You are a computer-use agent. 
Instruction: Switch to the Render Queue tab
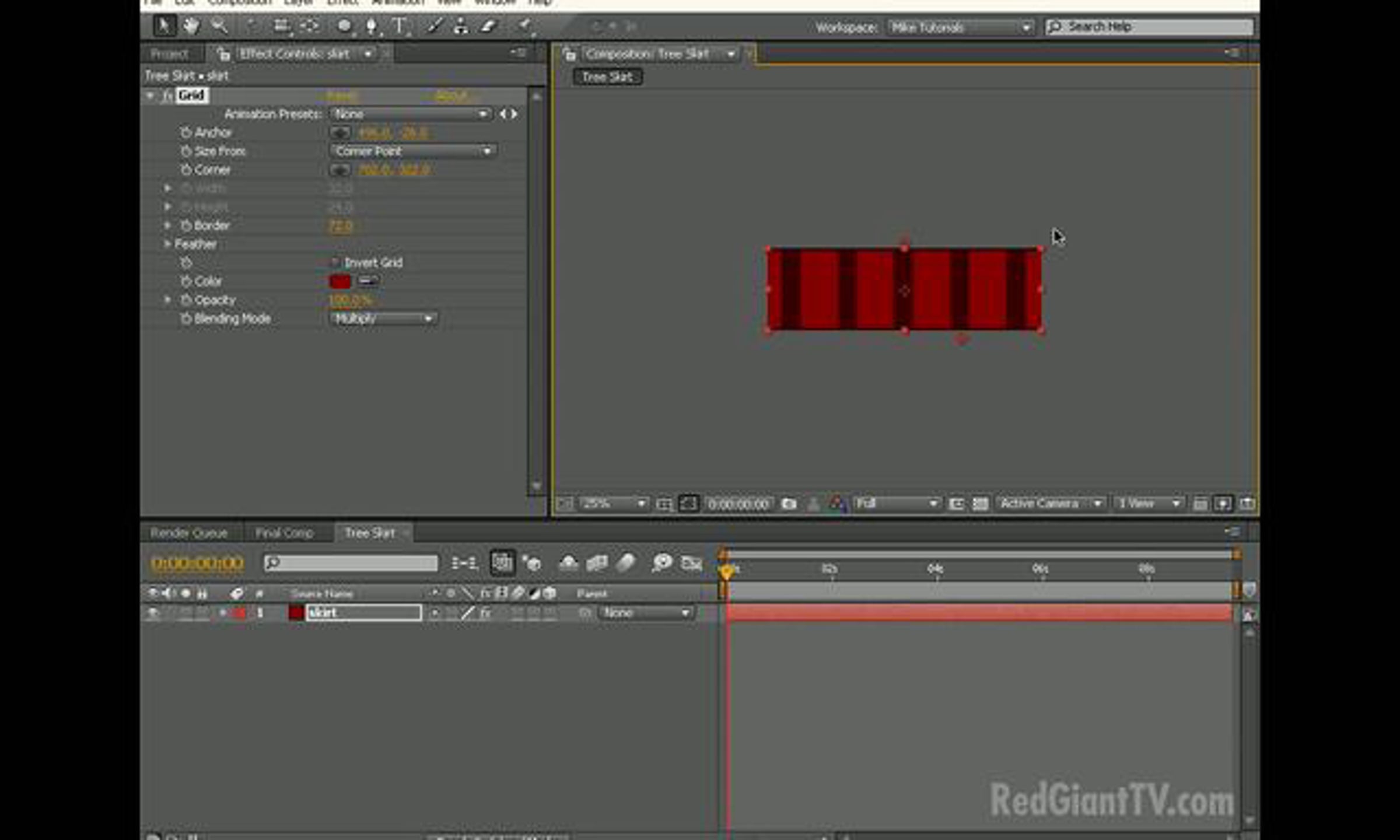pyautogui.click(x=189, y=533)
